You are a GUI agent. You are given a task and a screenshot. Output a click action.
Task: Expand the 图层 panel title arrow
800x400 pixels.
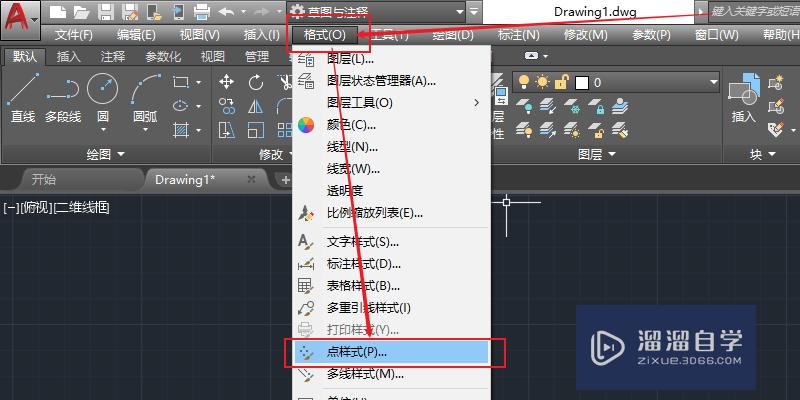[x=612, y=154]
